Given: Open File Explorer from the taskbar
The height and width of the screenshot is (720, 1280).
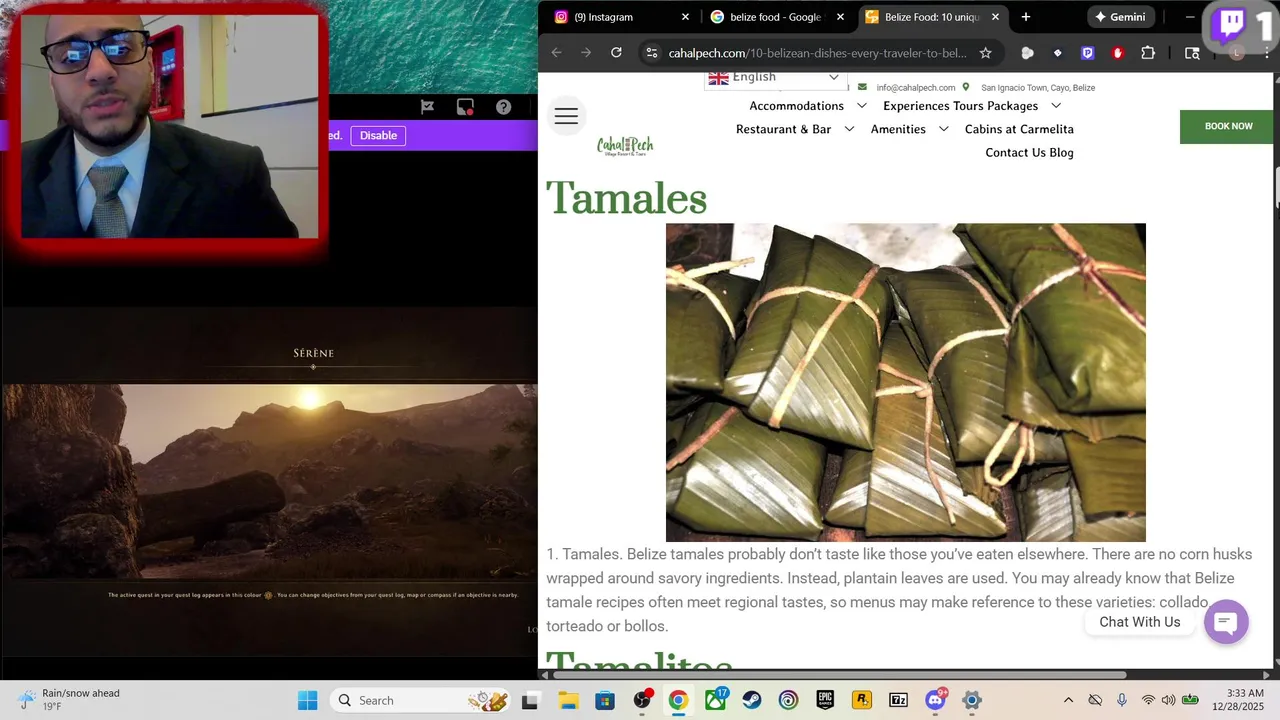Looking at the screenshot, I should 567,700.
